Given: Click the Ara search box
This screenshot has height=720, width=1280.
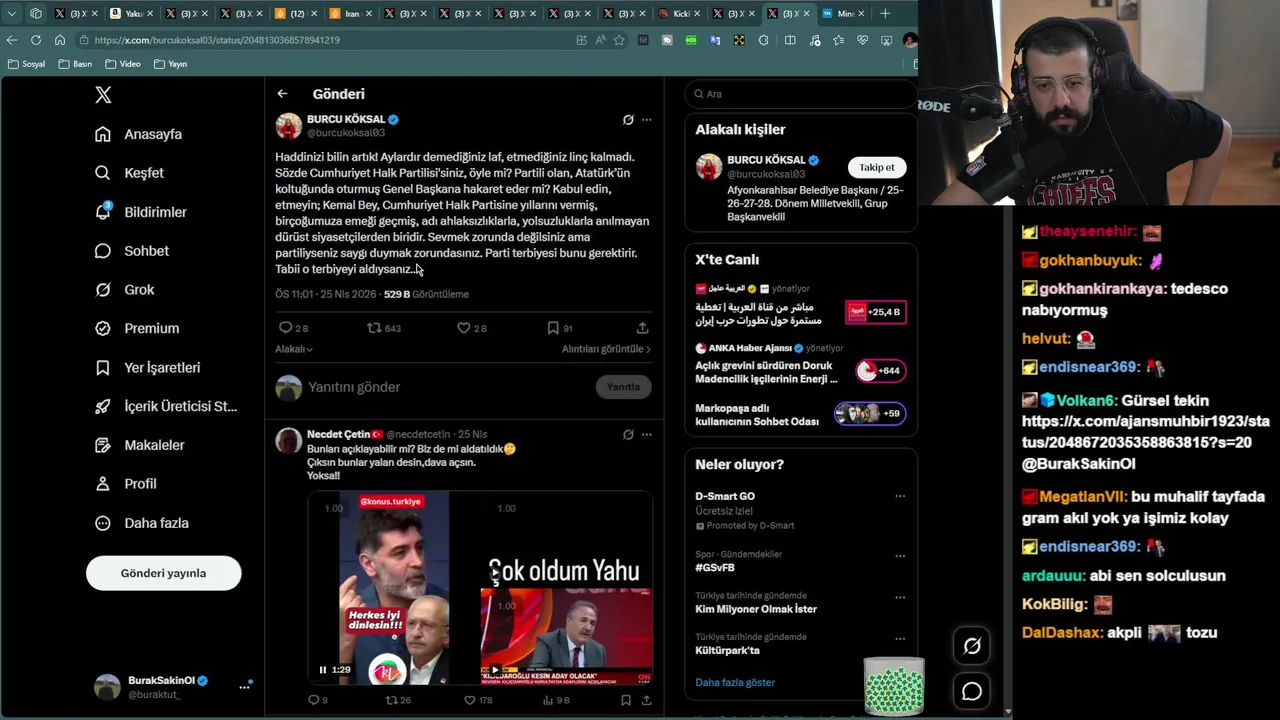Looking at the screenshot, I should (800, 94).
